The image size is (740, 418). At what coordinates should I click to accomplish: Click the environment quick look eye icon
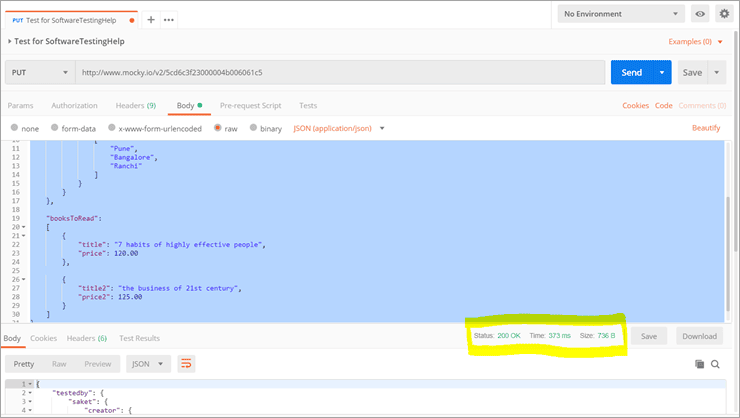700,14
